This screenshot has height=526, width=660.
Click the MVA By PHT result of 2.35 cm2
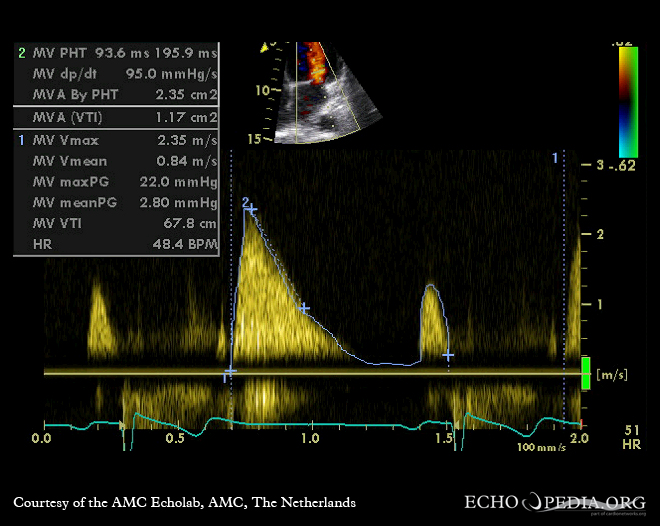(x=186, y=95)
